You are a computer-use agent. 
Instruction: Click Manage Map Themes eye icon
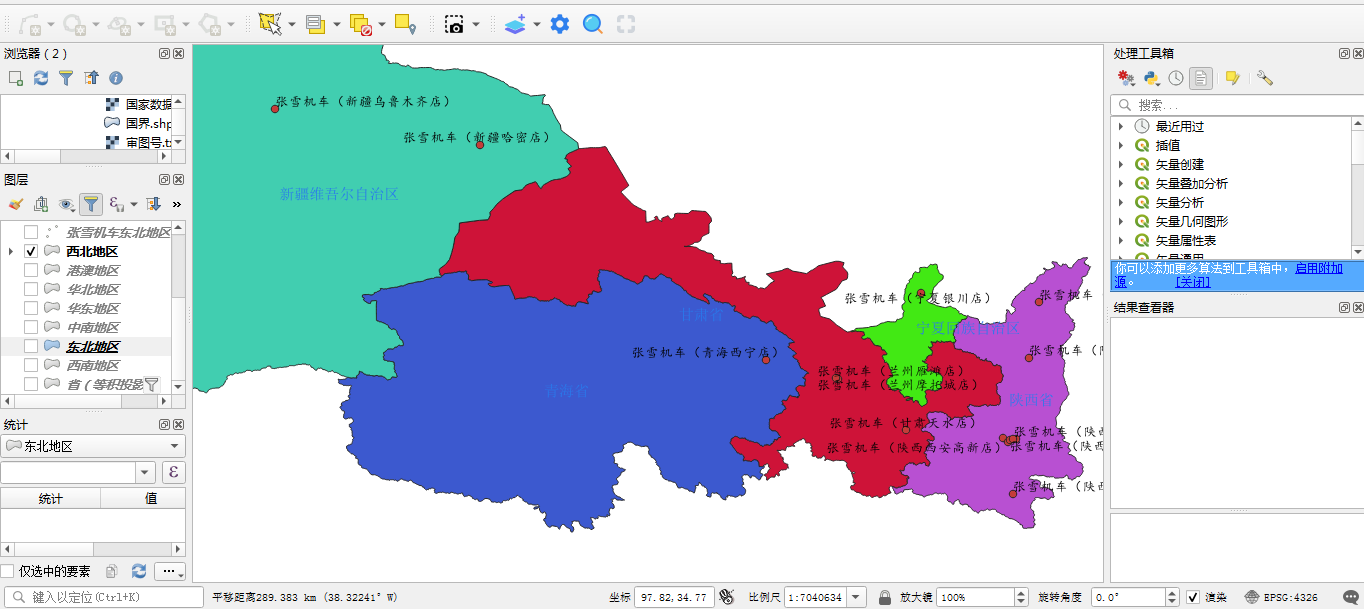click(66, 204)
